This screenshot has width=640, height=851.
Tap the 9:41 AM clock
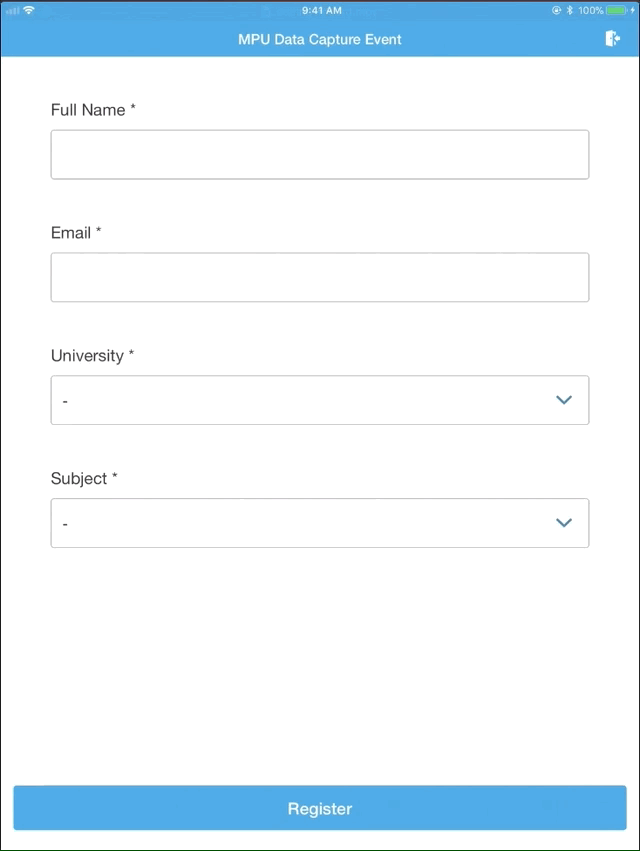pos(321,10)
